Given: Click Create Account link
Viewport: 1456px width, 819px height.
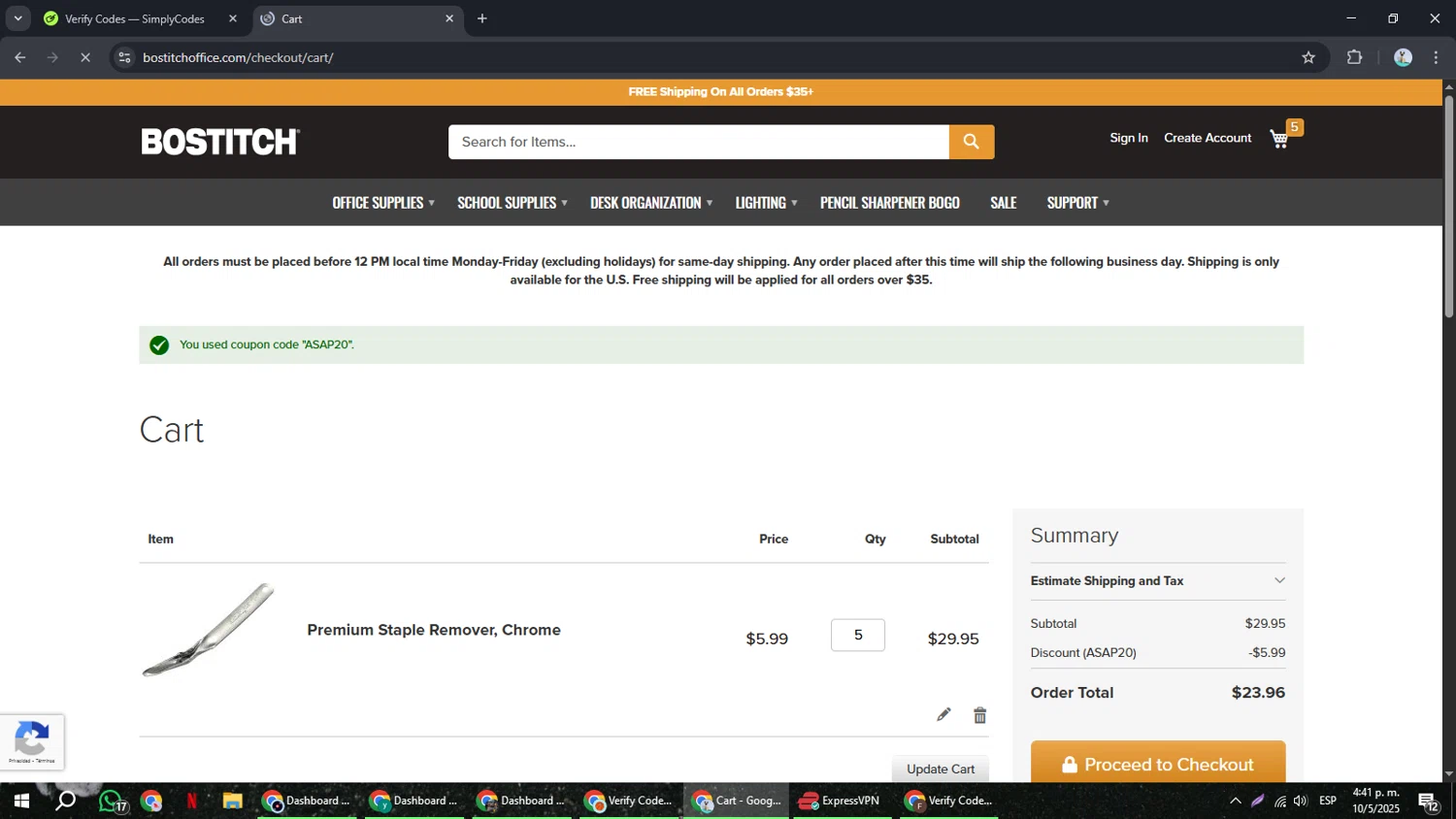Looking at the screenshot, I should (1208, 138).
